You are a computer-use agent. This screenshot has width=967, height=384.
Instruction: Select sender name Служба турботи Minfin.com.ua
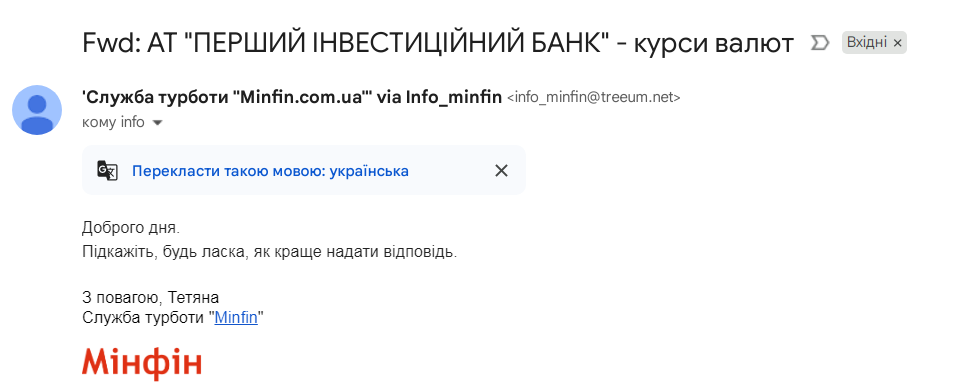coord(226,97)
